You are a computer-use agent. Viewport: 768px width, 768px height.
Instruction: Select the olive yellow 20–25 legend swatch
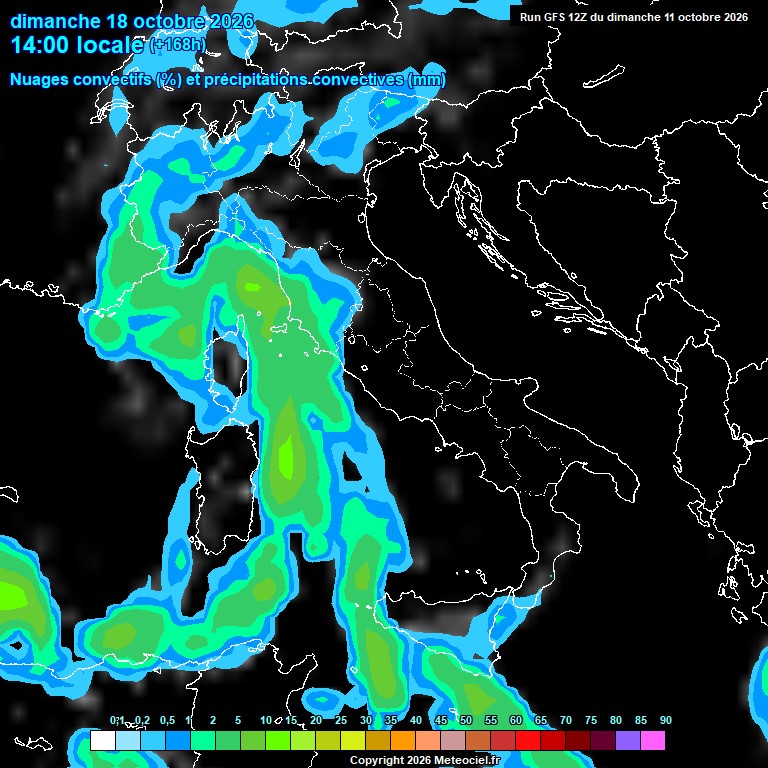pos(328,740)
